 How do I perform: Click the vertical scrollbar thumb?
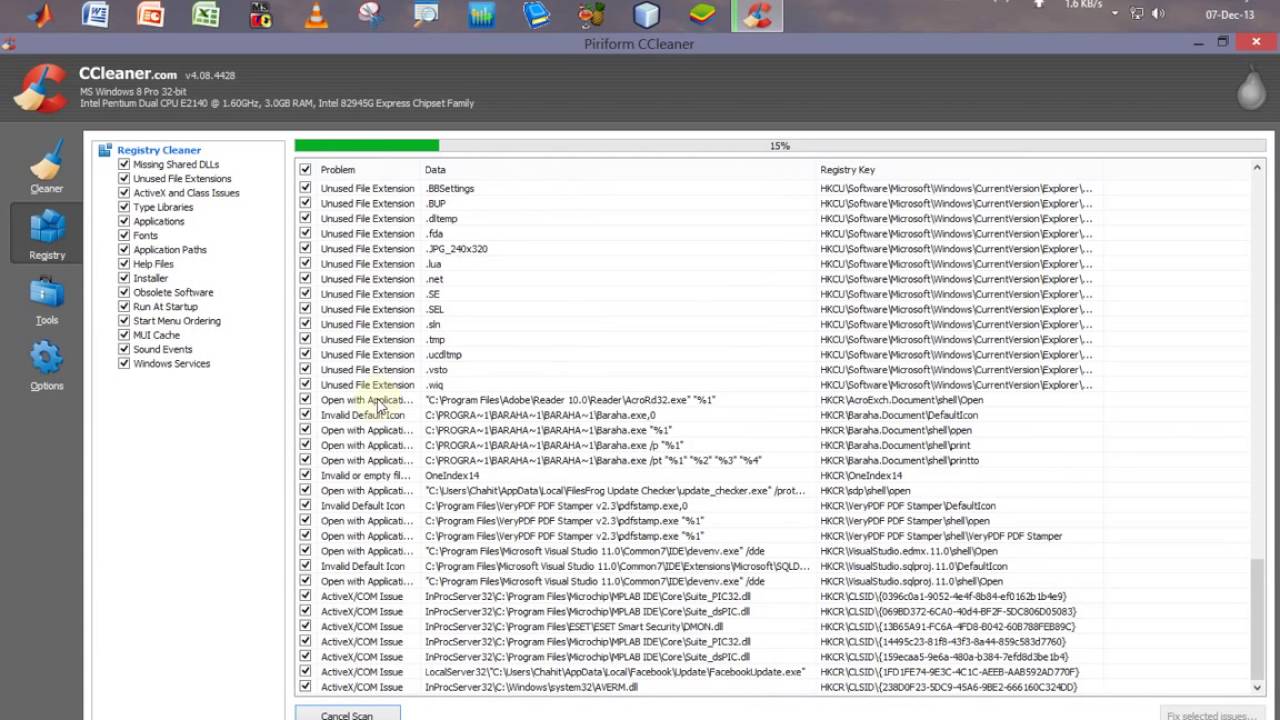[1258, 618]
